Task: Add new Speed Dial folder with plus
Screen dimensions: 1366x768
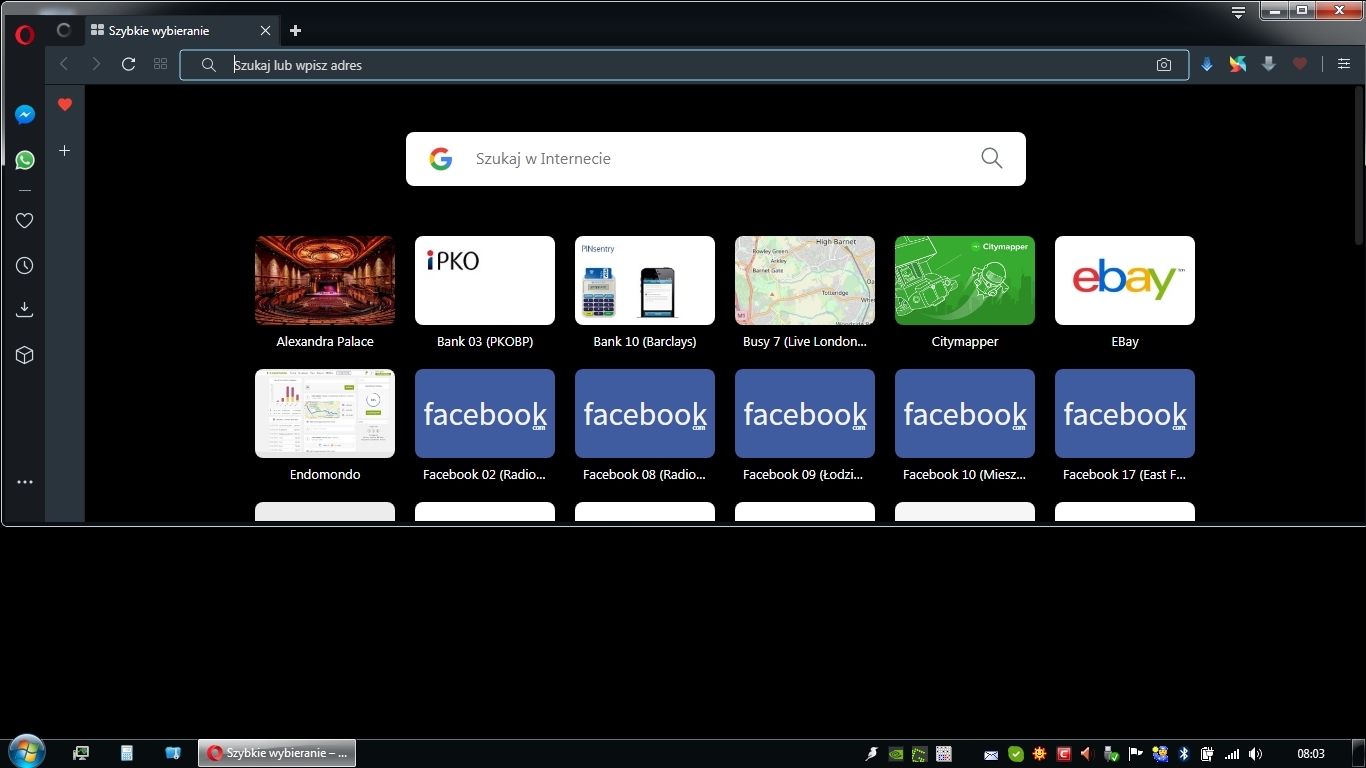Action: click(65, 150)
